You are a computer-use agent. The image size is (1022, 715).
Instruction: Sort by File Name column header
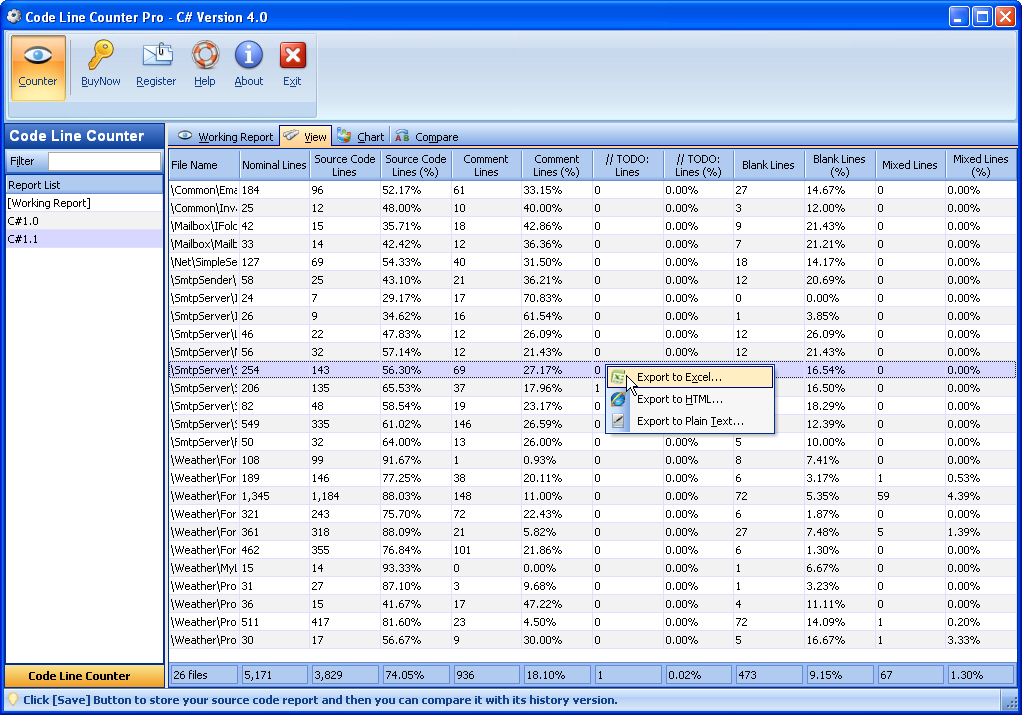point(204,165)
